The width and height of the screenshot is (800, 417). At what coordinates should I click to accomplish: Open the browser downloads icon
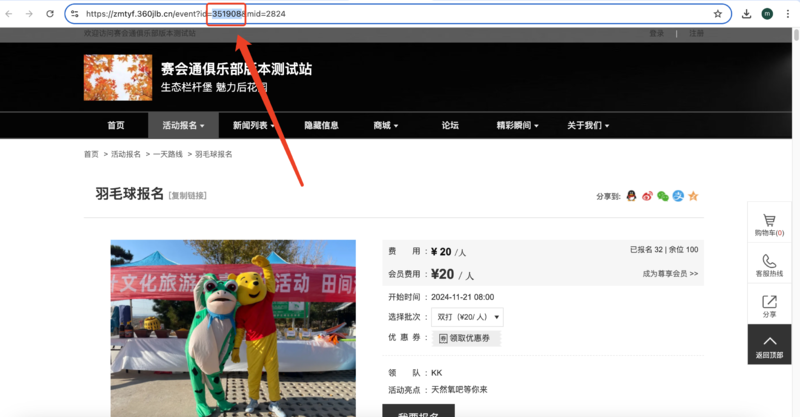tap(746, 14)
